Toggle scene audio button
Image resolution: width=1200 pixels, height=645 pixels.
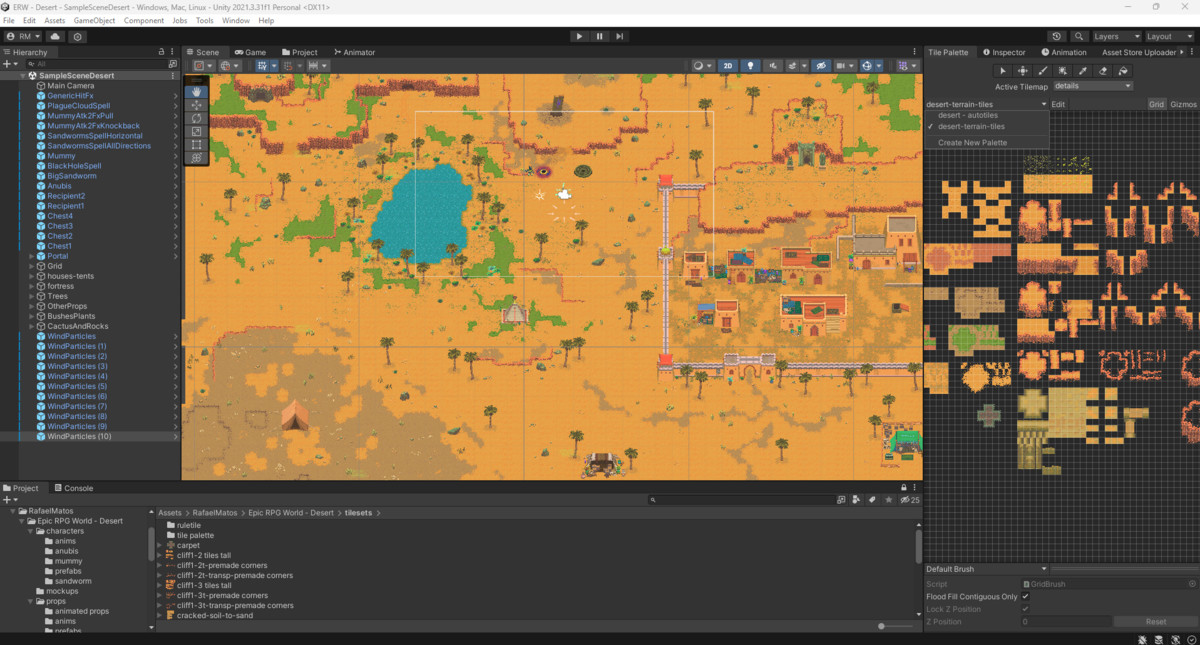[x=773, y=65]
